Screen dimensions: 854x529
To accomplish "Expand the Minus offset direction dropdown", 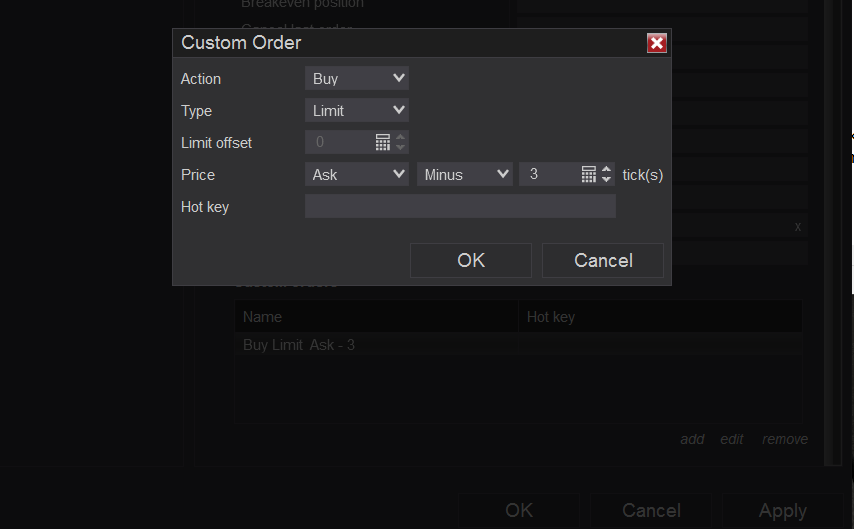I will point(465,174).
